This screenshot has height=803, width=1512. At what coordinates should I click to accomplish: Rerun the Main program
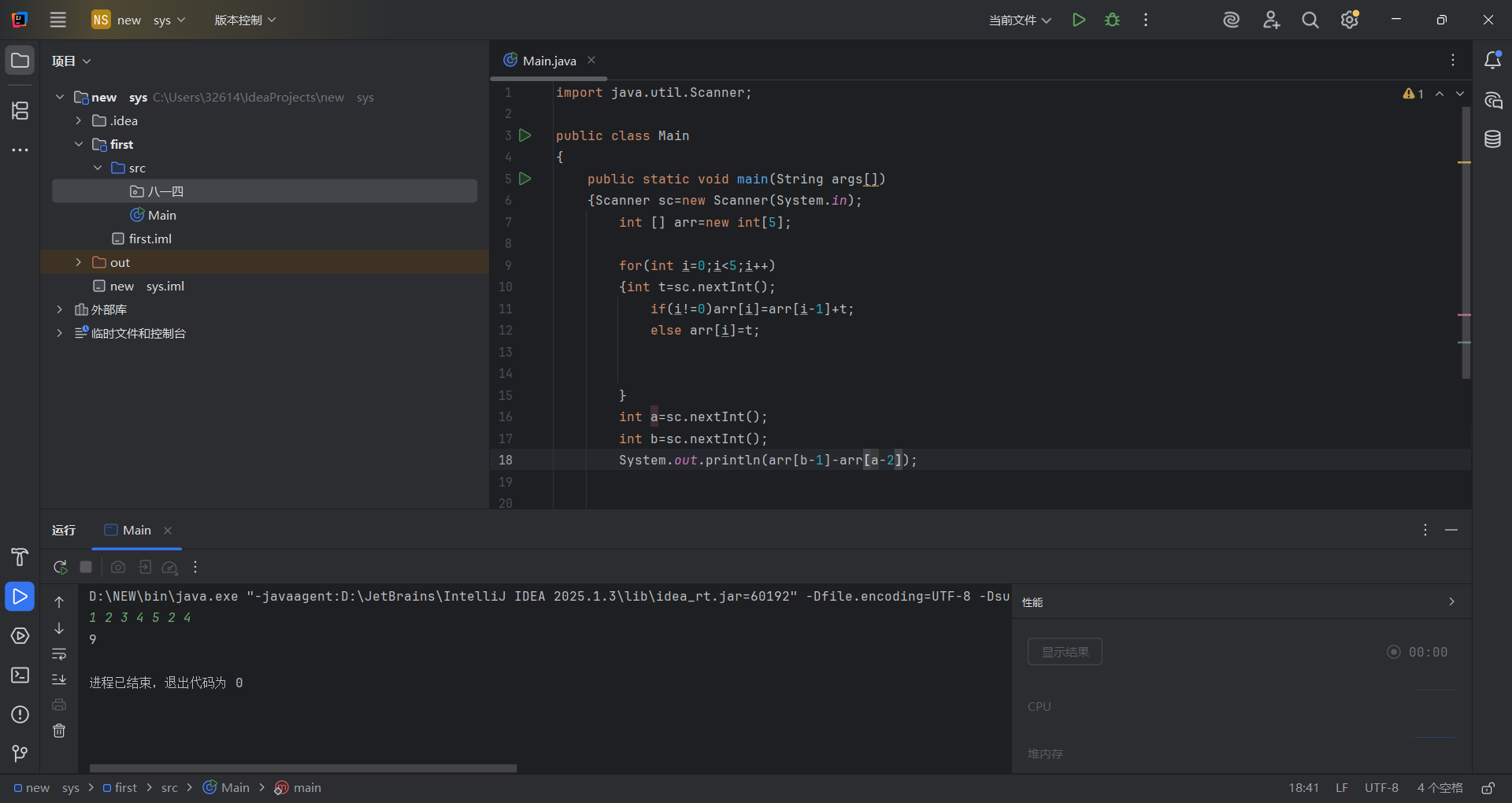coord(60,567)
